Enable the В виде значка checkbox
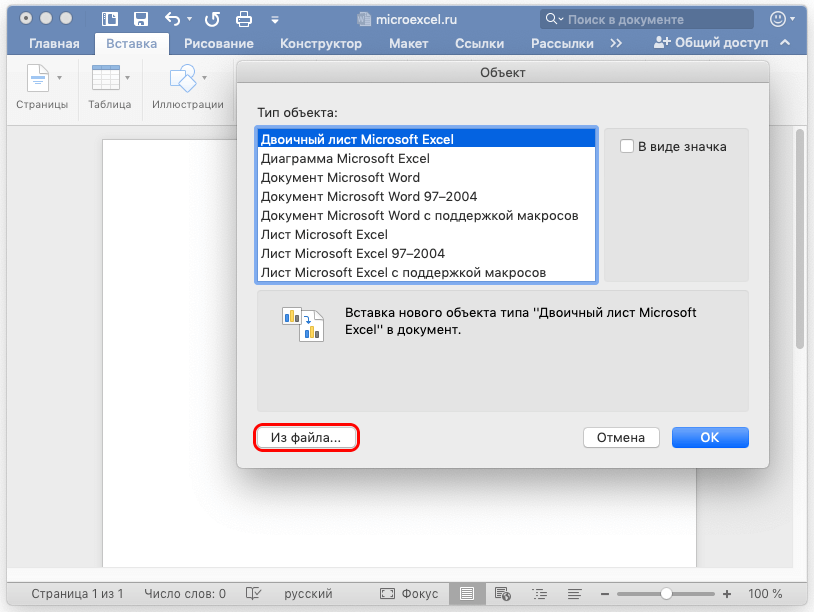Viewport: 814px width, 612px height. (x=627, y=146)
